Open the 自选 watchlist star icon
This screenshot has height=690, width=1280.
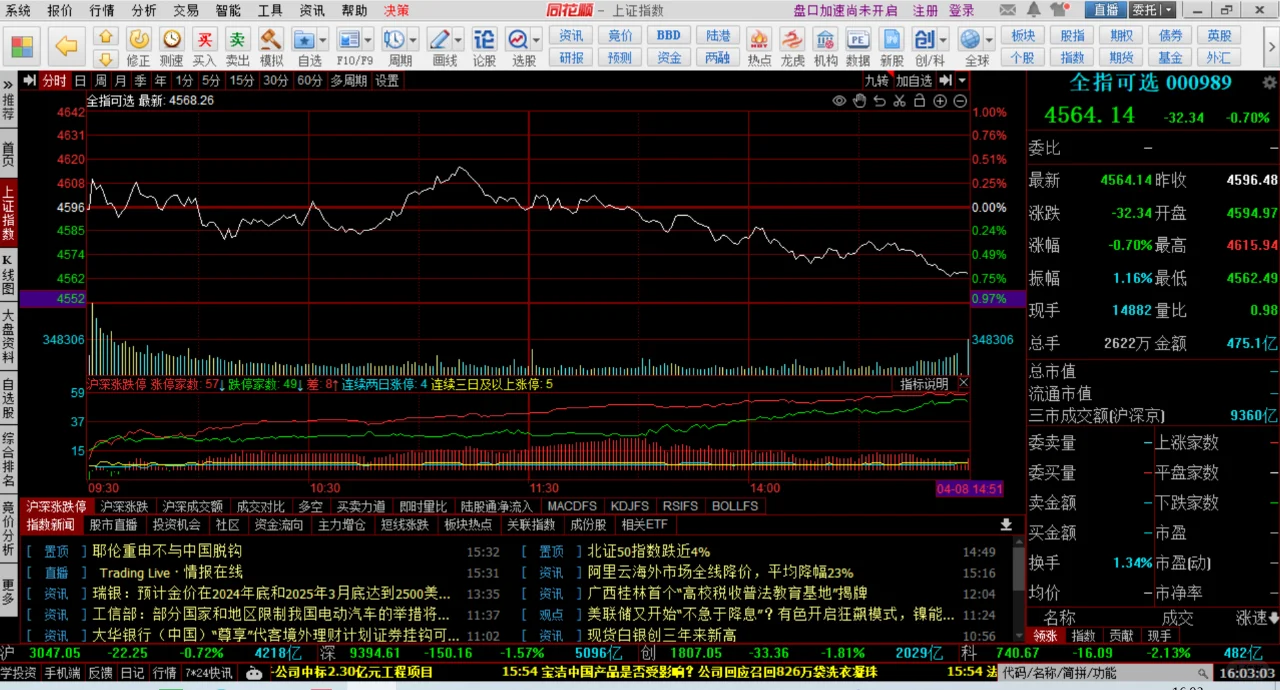tap(305, 40)
